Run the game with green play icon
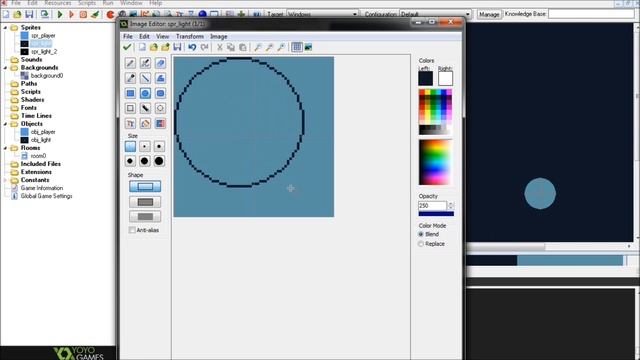Viewport: 640px width, 360px height. (60, 15)
